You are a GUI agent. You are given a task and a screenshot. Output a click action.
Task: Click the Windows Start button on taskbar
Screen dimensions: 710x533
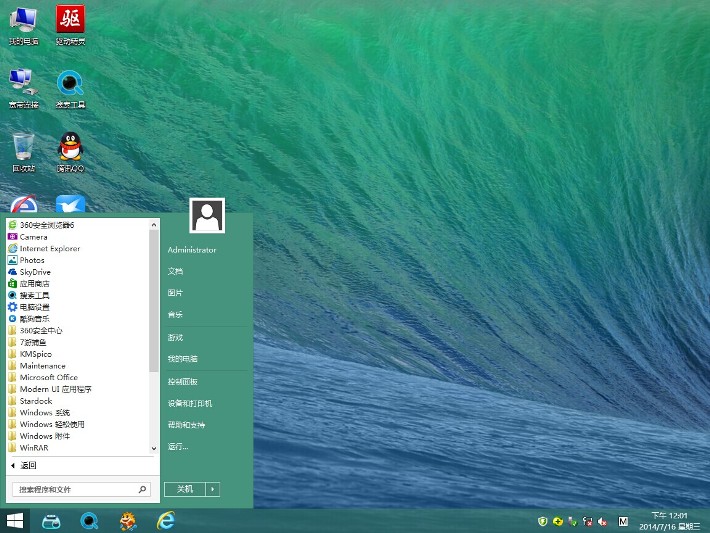pyautogui.click(x=16, y=521)
